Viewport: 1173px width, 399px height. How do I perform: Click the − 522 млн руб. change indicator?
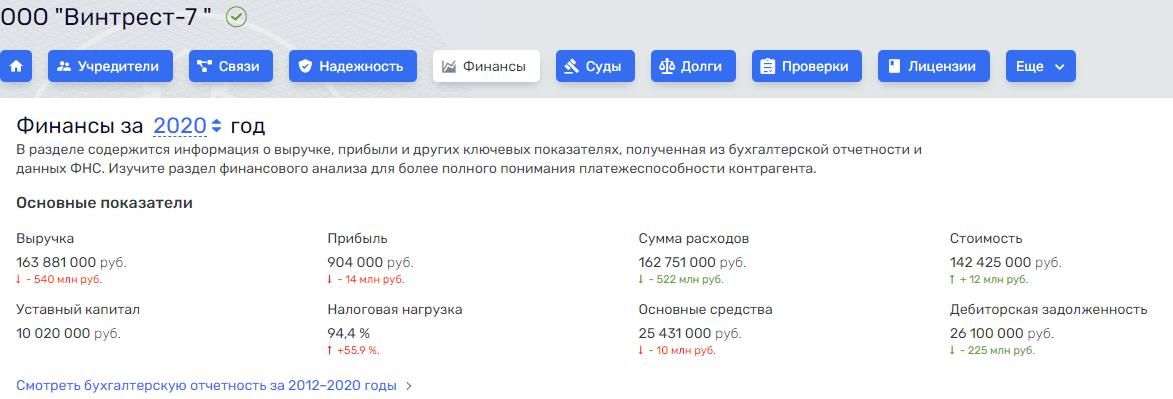coord(681,280)
